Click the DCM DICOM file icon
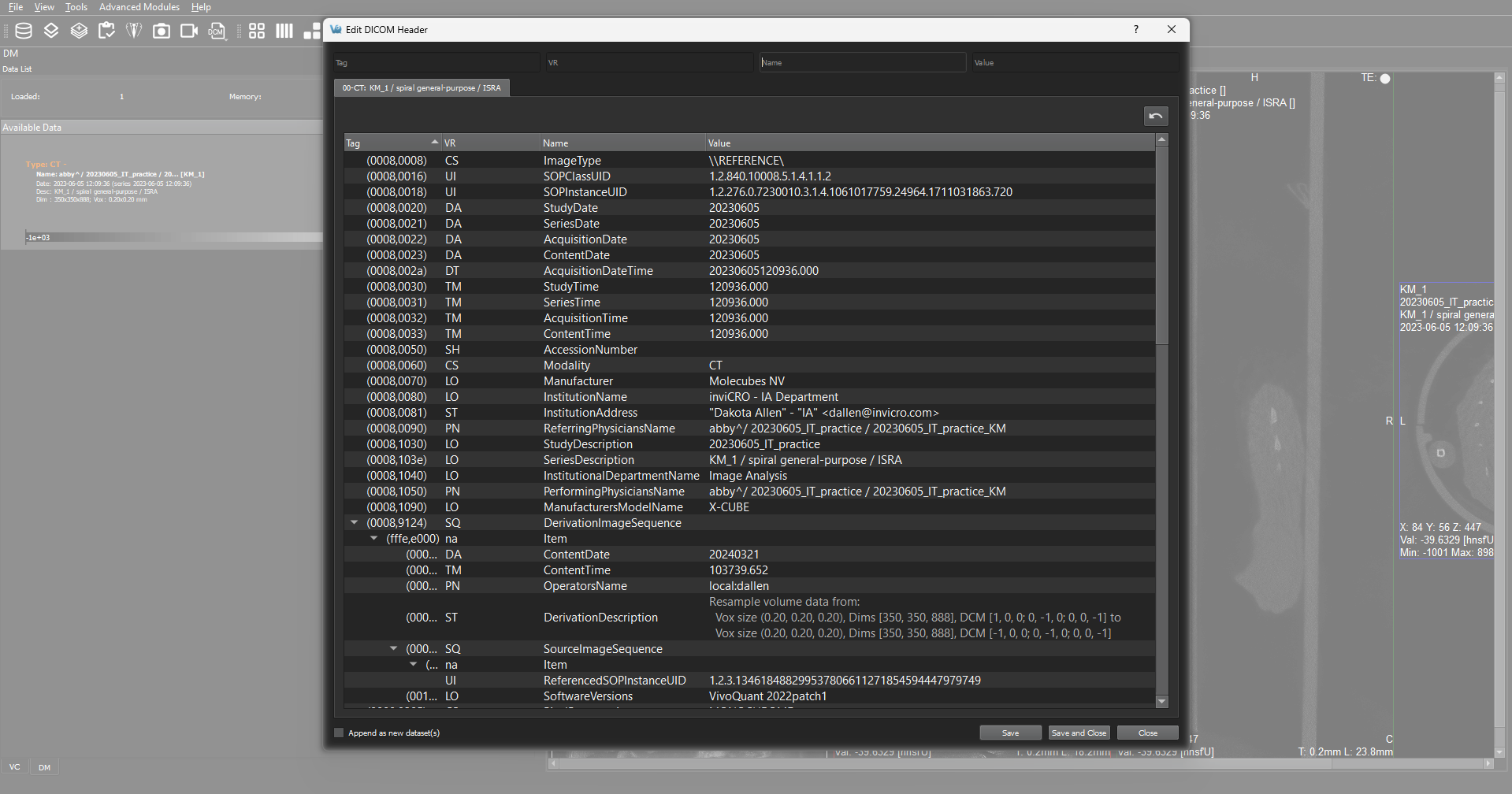The height and width of the screenshot is (794, 1512). pyautogui.click(x=216, y=31)
